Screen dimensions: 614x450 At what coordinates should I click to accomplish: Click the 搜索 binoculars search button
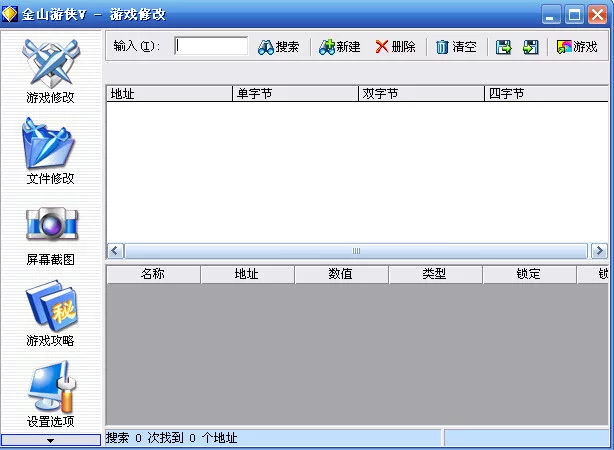(278, 47)
